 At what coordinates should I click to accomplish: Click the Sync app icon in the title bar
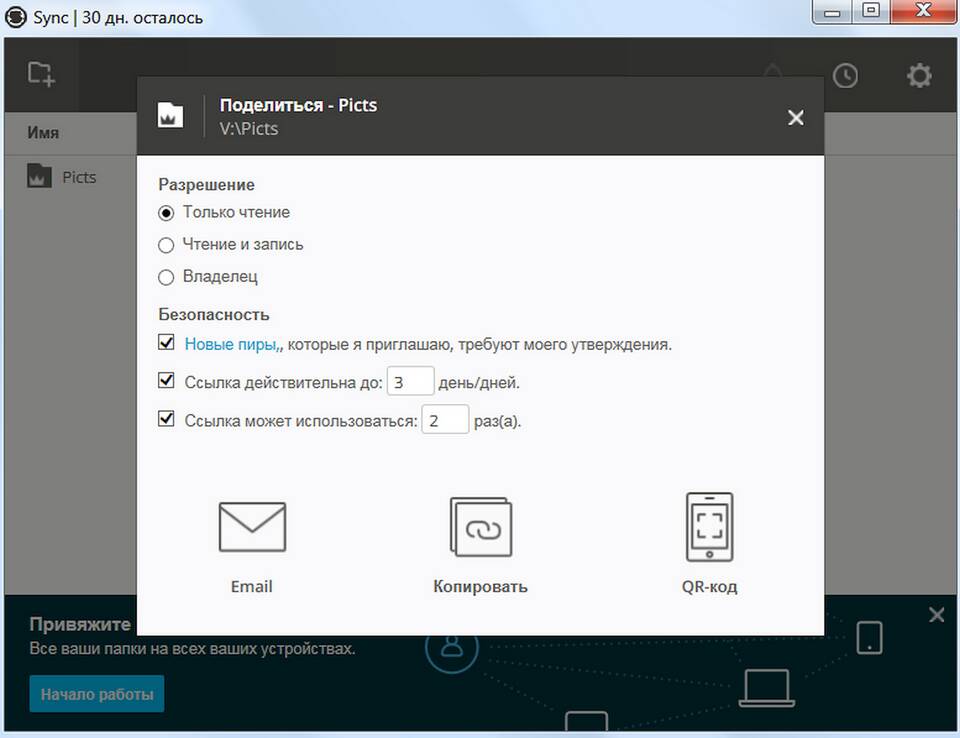(x=16, y=17)
